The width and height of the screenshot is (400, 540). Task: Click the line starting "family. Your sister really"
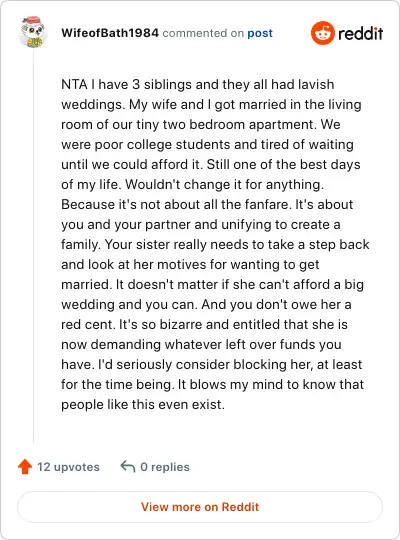(x=215, y=245)
